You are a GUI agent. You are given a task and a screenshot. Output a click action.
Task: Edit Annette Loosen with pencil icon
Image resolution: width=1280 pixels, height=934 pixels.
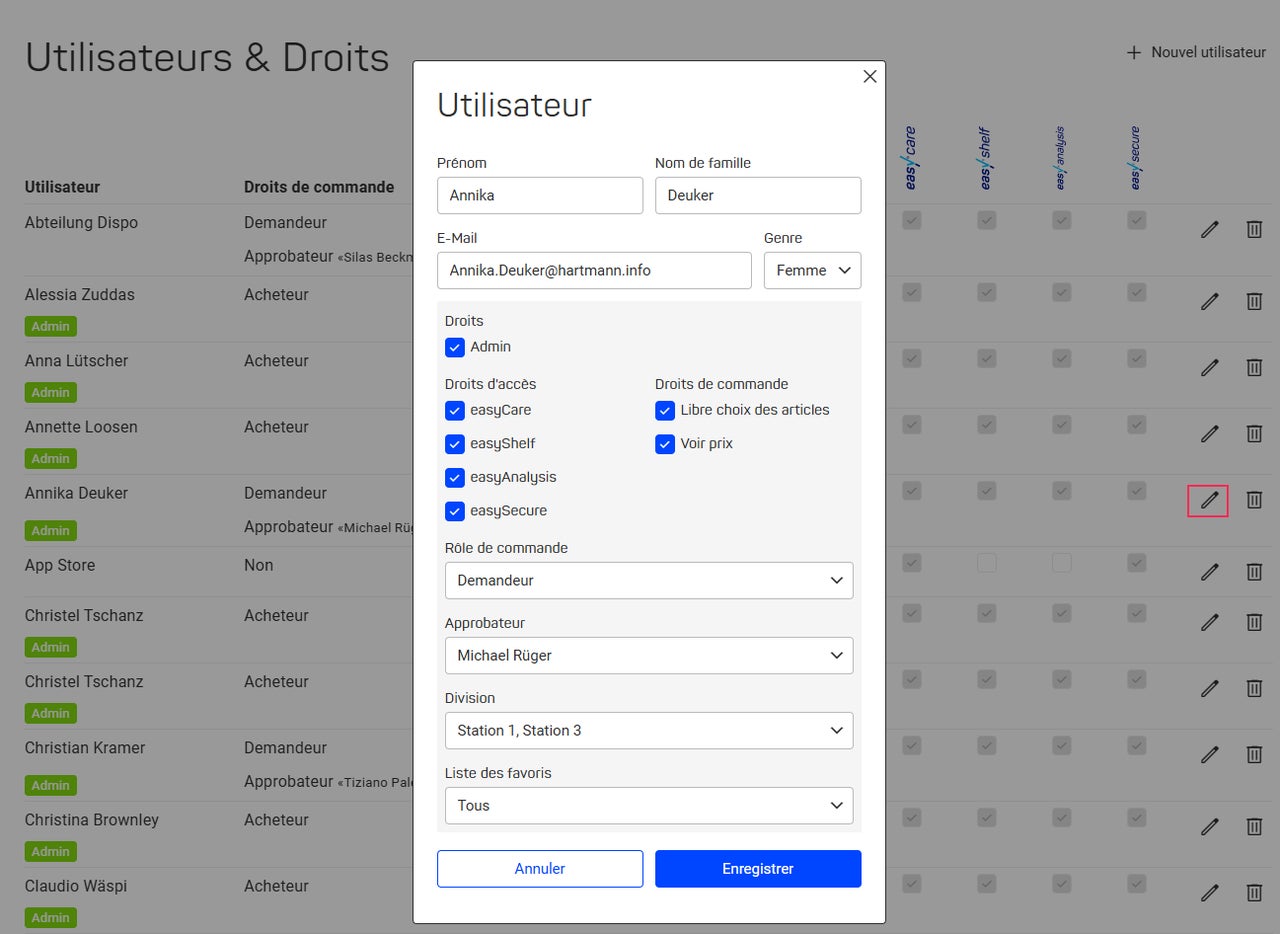point(1210,434)
